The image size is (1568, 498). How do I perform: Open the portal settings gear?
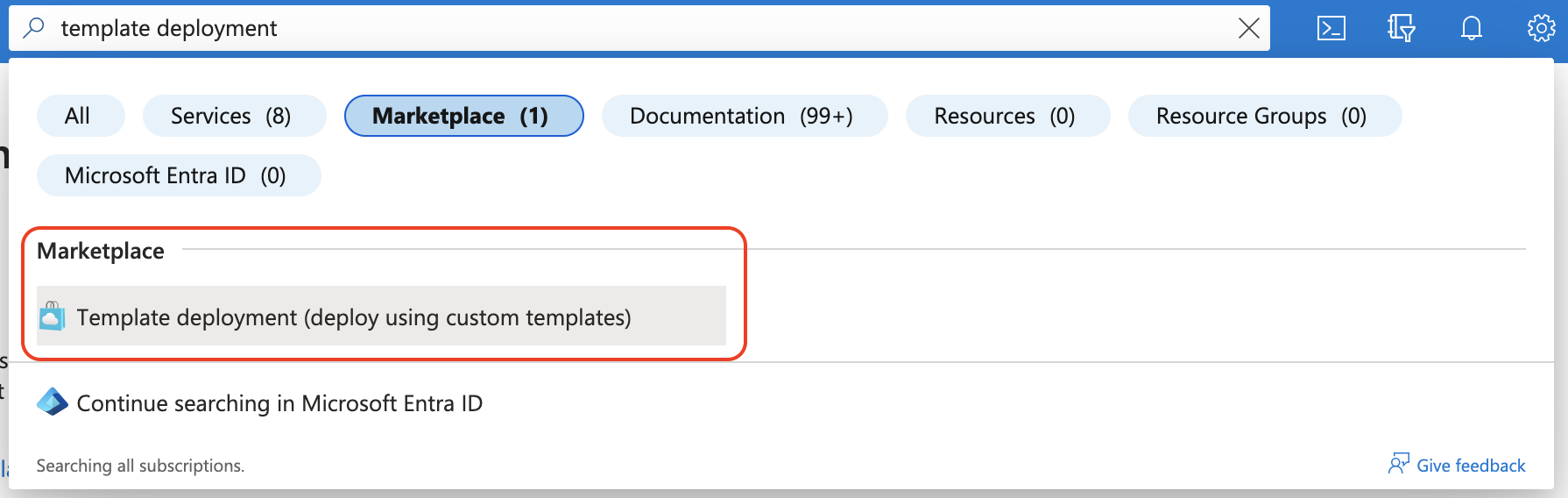tap(1541, 29)
